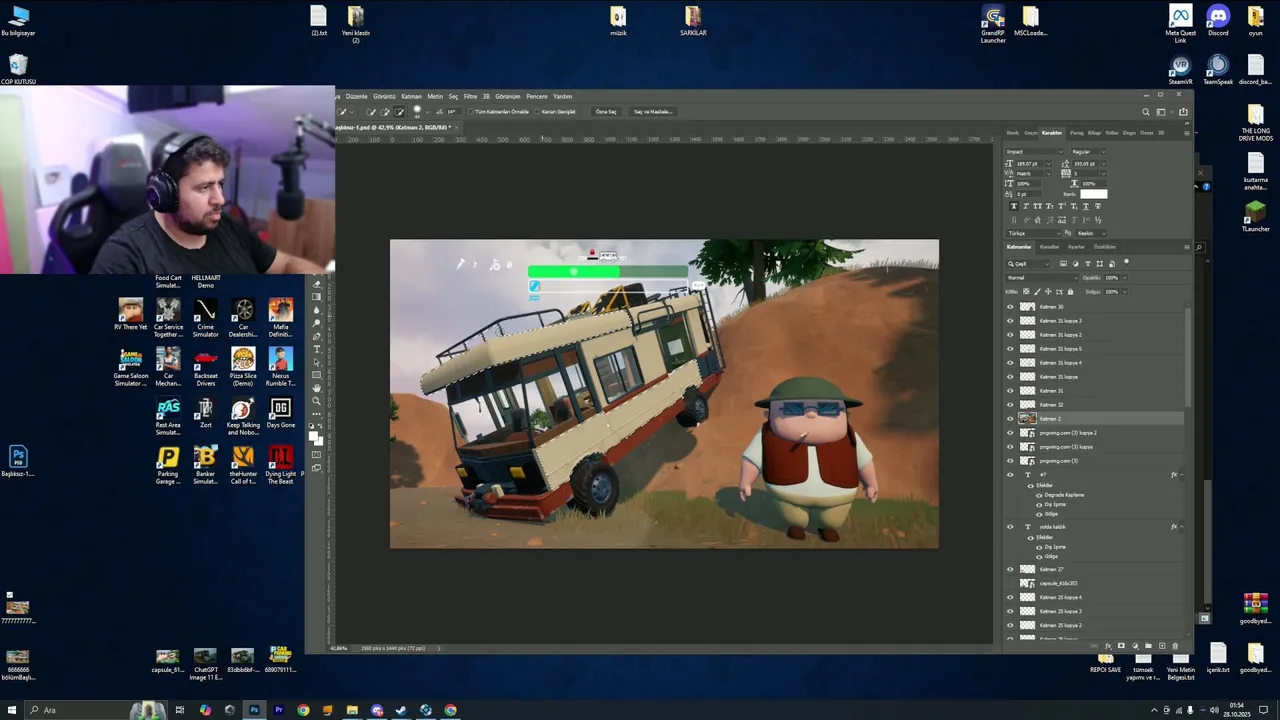Hide the Katman 2 layer
Screen dimensions: 1280x720
coord(1010,419)
